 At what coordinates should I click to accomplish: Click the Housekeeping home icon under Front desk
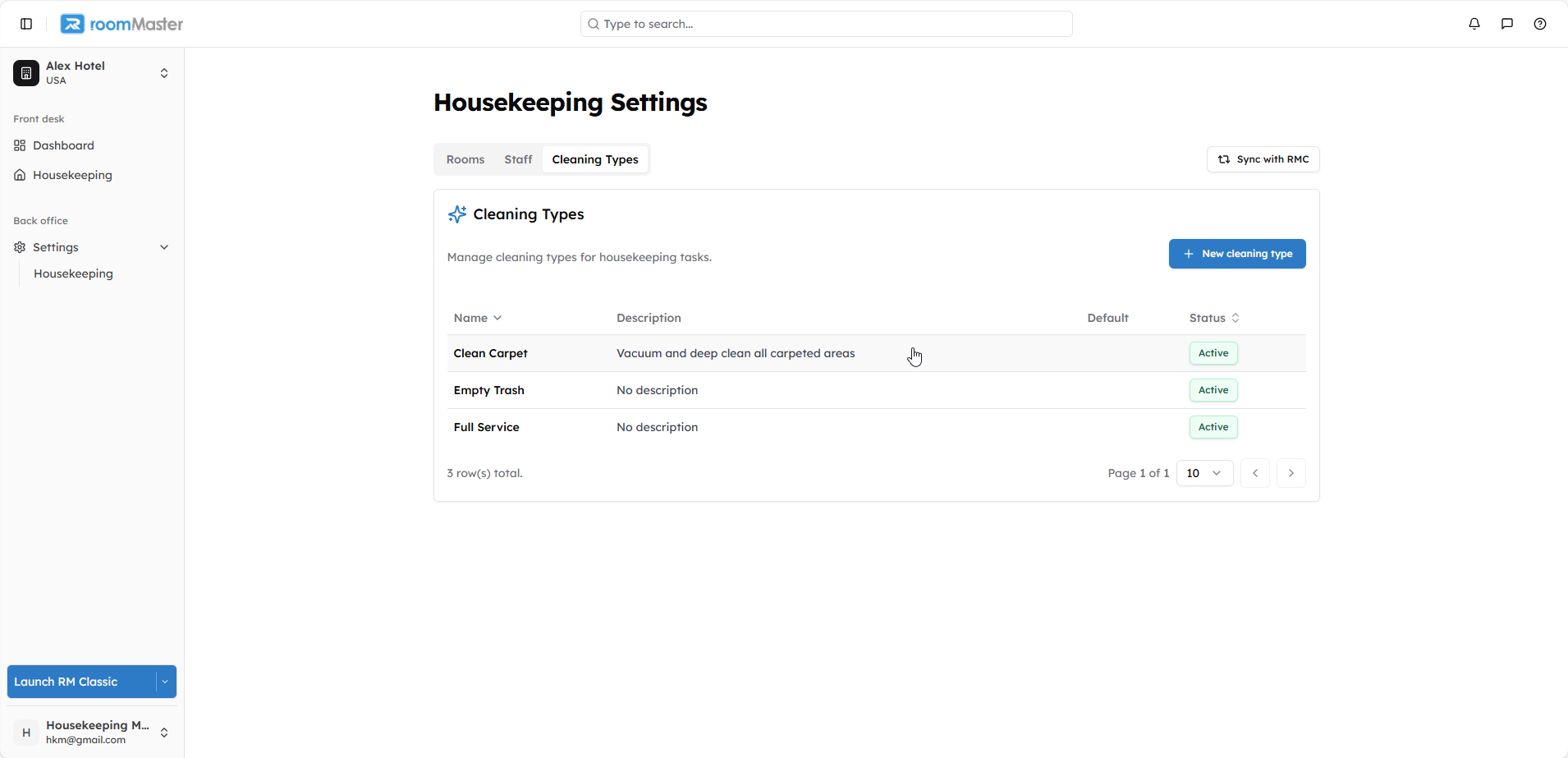(x=20, y=175)
